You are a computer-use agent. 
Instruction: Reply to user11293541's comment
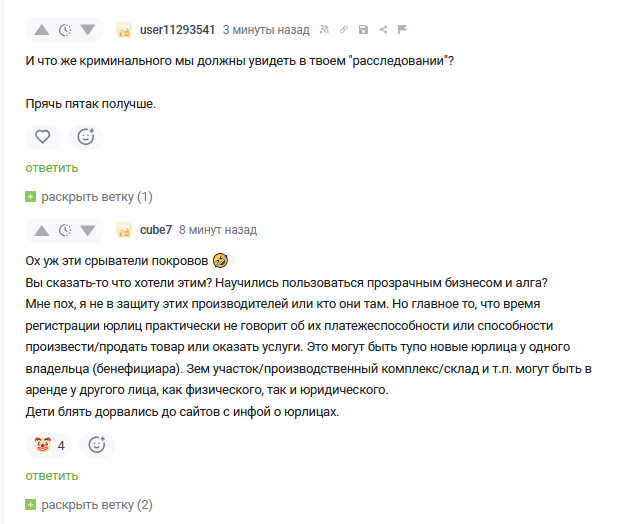point(51,167)
